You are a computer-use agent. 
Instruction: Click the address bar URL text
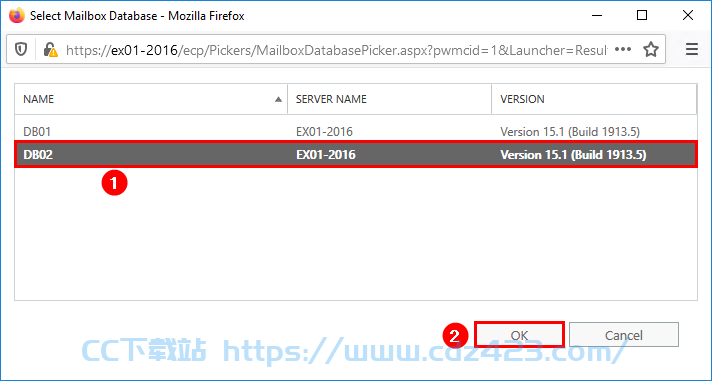pos(336,50)
